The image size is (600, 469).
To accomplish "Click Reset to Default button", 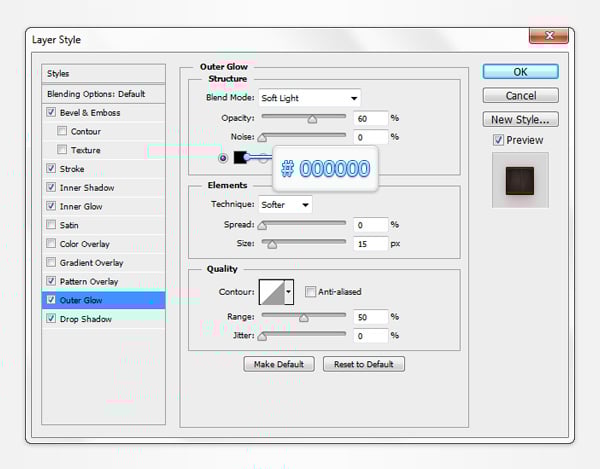I will click(363, 364).
